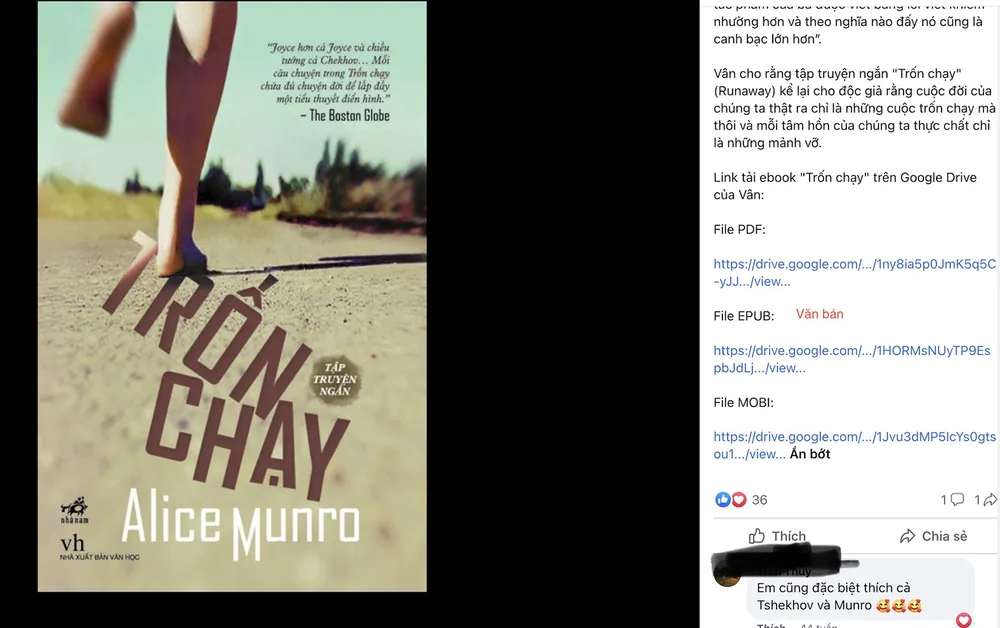Click the share arrow beside Chia sẻ

pos(908,536)
